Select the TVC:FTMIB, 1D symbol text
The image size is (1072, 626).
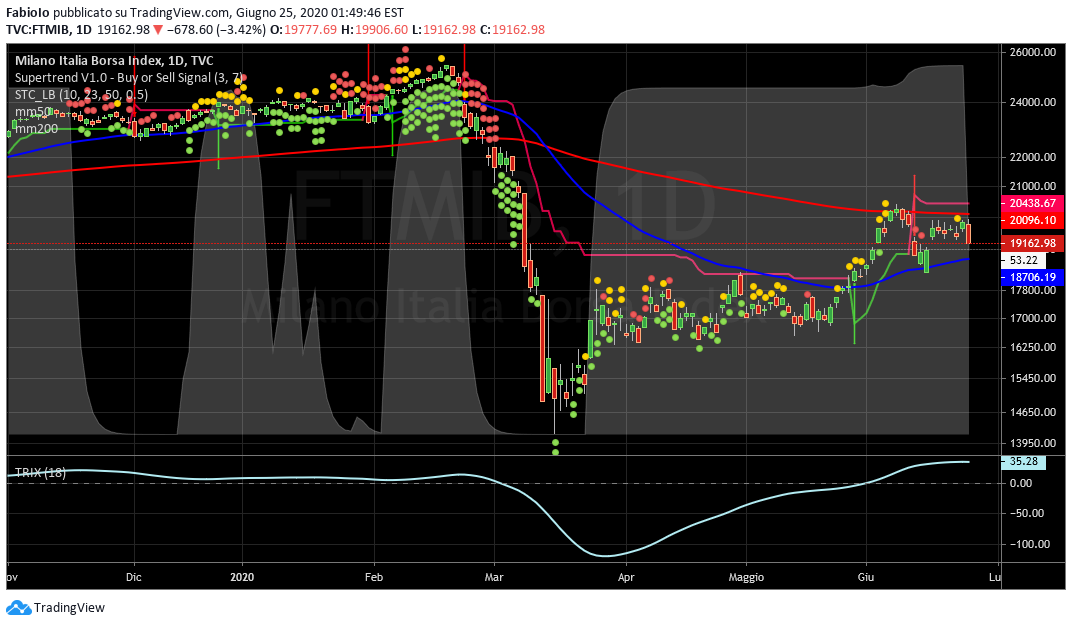tap(49, 29)
